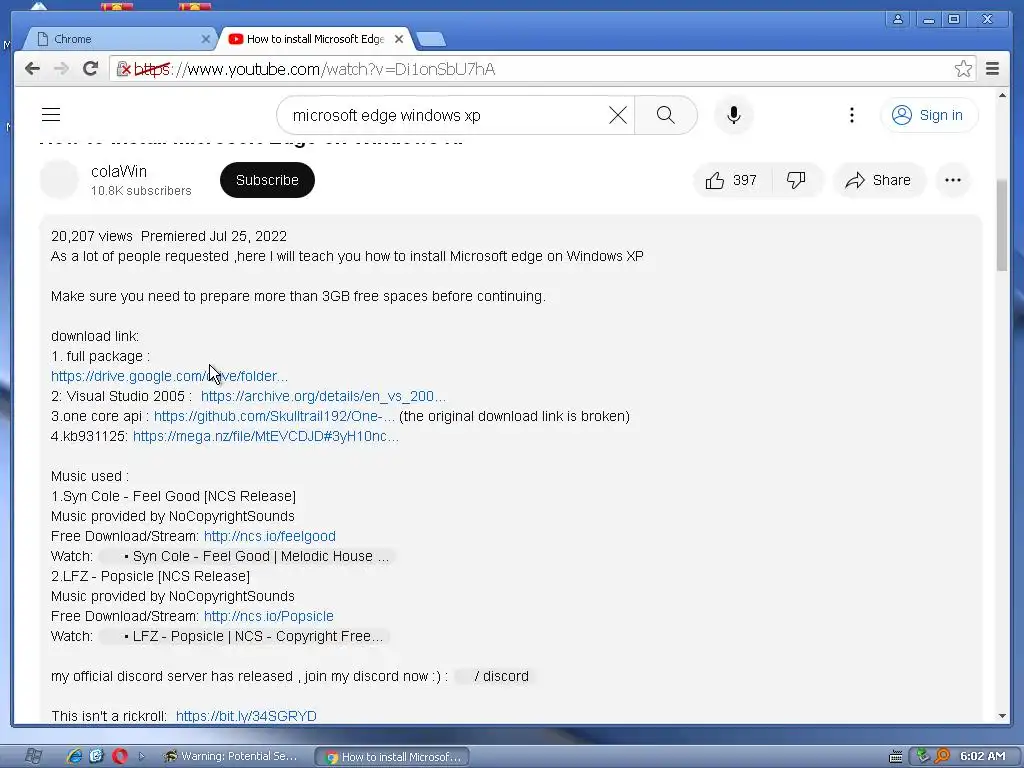Image resolution: width=1024 pixels, height=768 pixels.
Task: Open the ncs.io/feelgood link
Action: click(270, 536)
